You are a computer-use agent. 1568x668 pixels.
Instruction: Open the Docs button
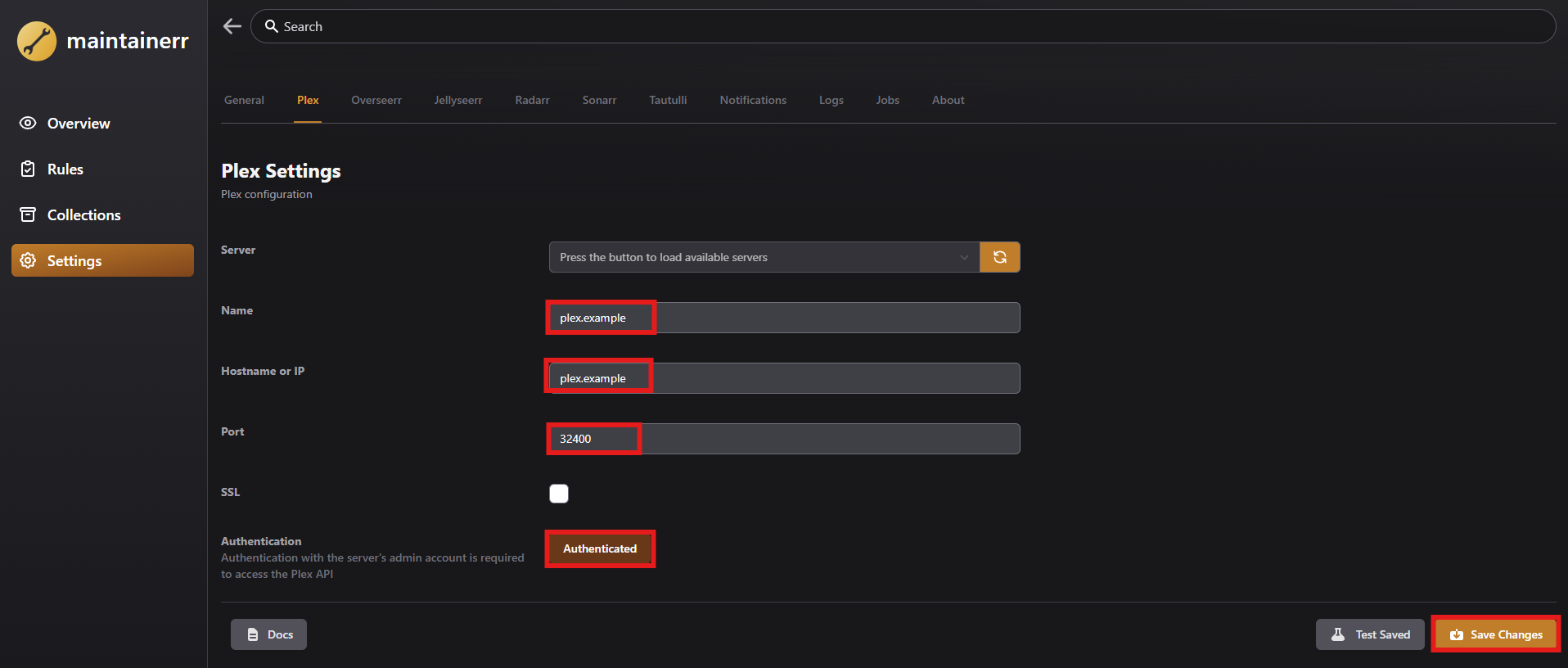pos(268,634)
